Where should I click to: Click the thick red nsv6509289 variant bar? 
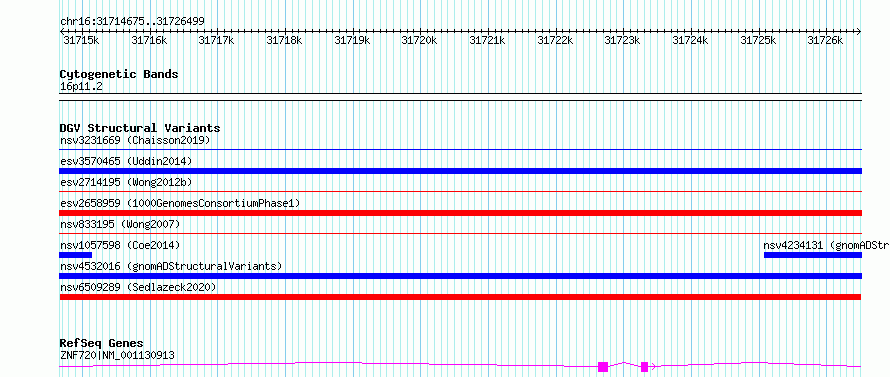[460, 297]
